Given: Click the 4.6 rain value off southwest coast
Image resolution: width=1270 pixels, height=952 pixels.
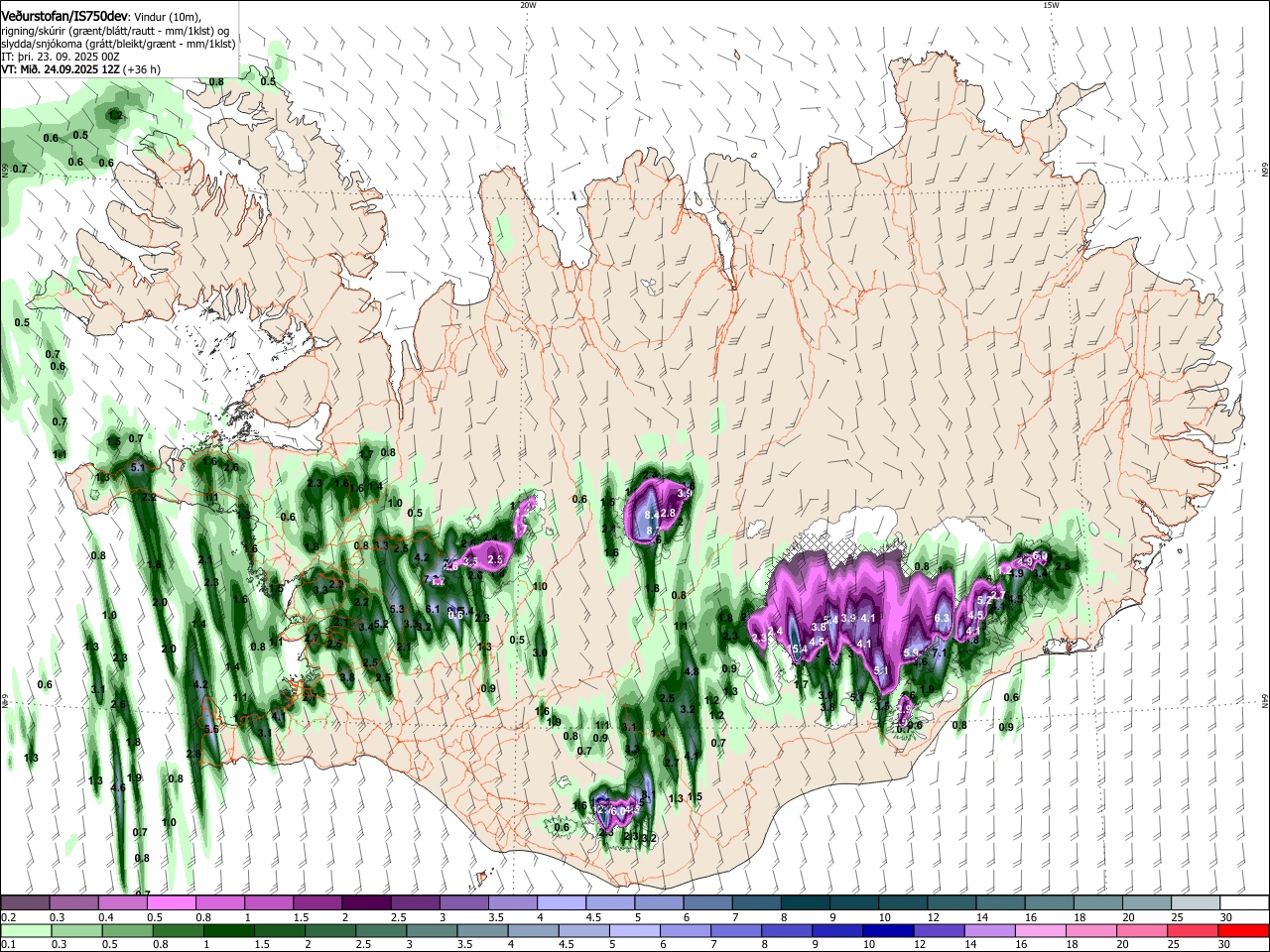Looking at the screenshot, I should click(118, 788).
